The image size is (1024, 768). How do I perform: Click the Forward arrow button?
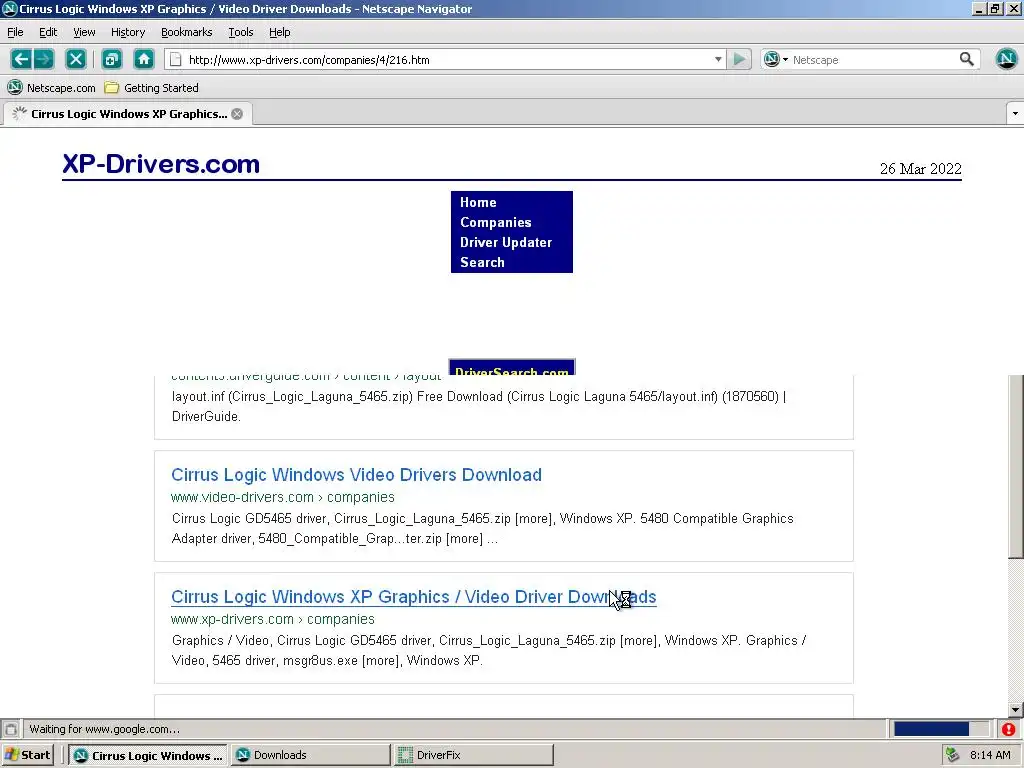44,59
